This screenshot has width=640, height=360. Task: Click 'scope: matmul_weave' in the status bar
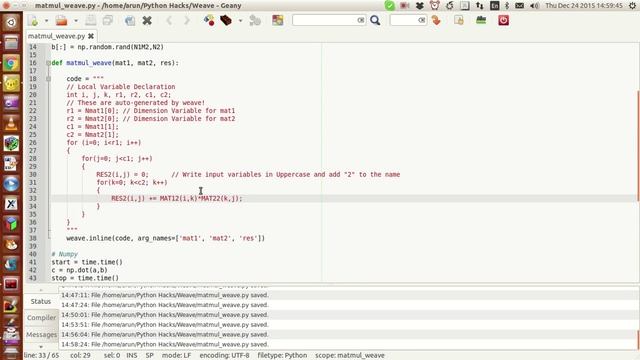tap(350, 355)
